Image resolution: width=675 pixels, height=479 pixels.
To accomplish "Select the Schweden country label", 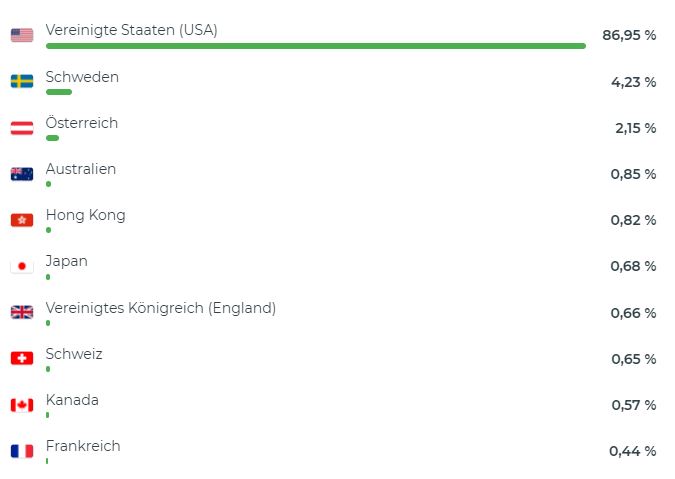I will pyautogui.click(x=82, y=77).
